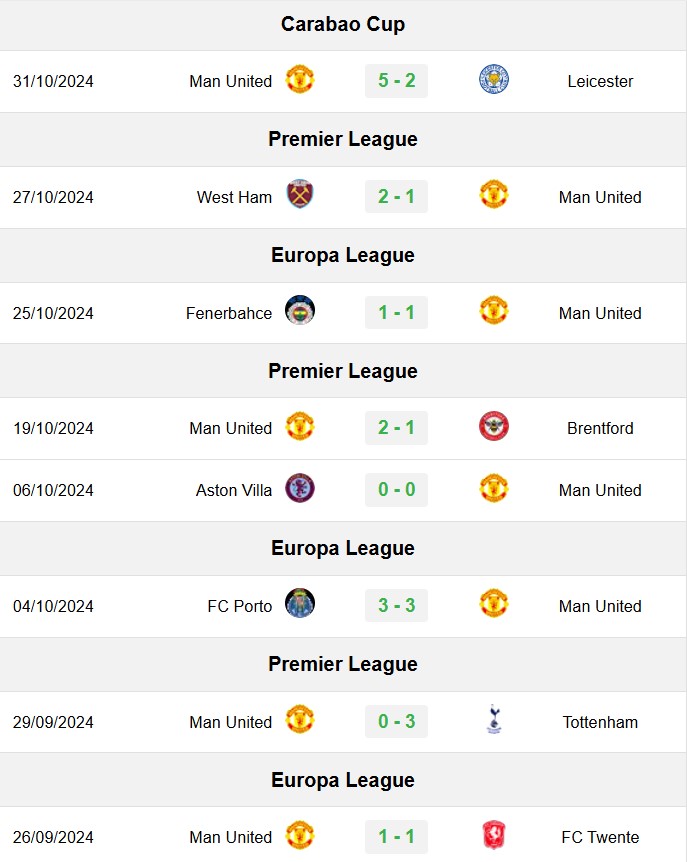The image size is (687, 862).
Task: Click the FC Twente team name
Action: pos(600,837)
